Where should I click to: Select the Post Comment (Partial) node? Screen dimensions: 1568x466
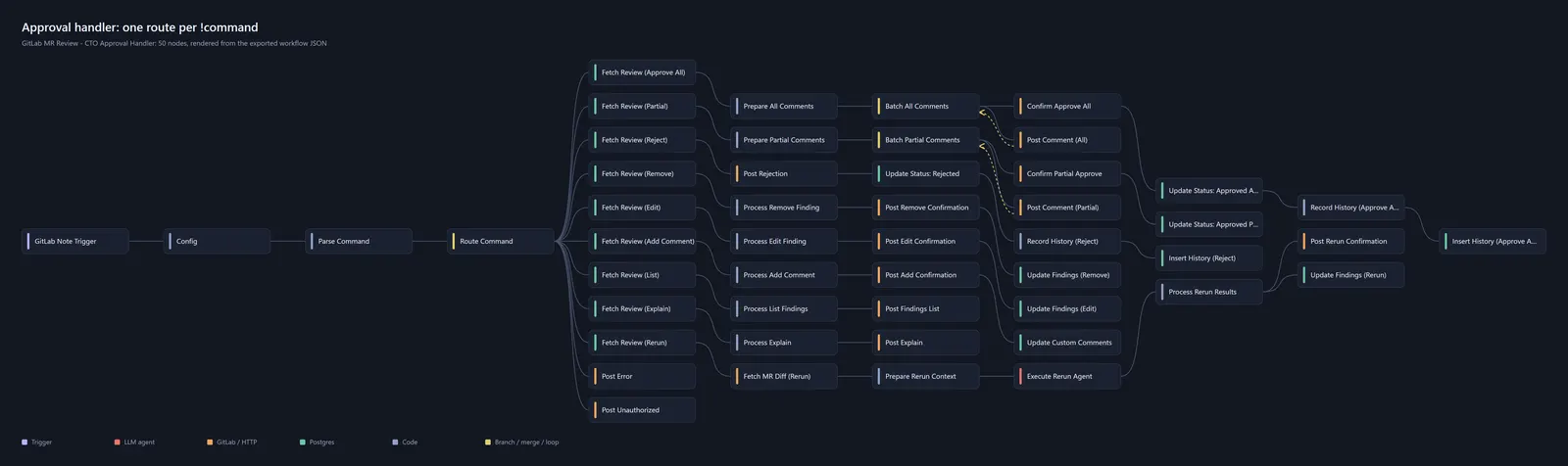click(1067, 208)
